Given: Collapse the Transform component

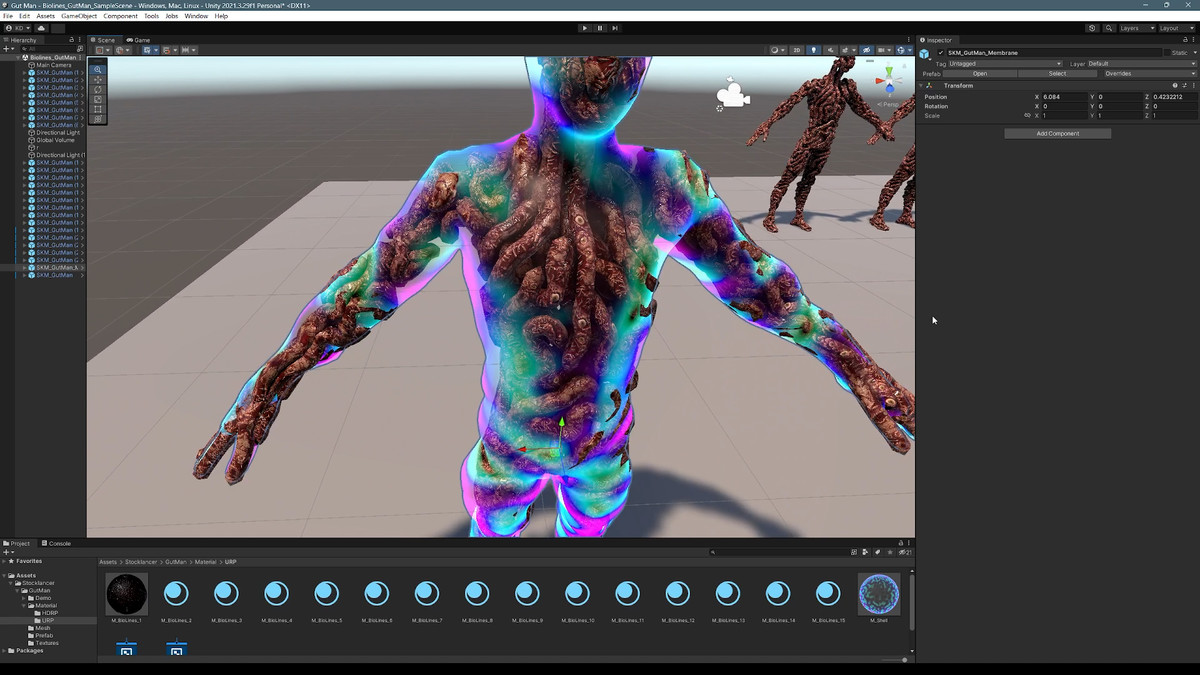Looking at the screenshot, I should (921, 85).
